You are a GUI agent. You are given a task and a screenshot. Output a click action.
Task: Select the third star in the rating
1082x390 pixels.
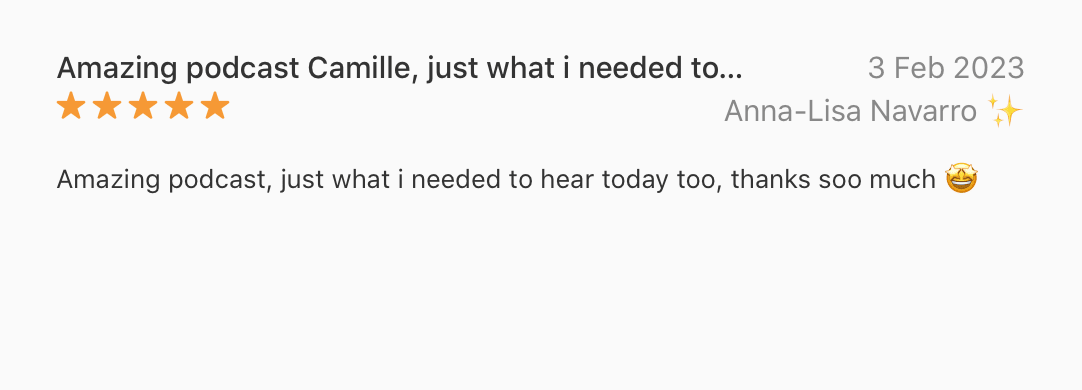(x=143, y=107)
